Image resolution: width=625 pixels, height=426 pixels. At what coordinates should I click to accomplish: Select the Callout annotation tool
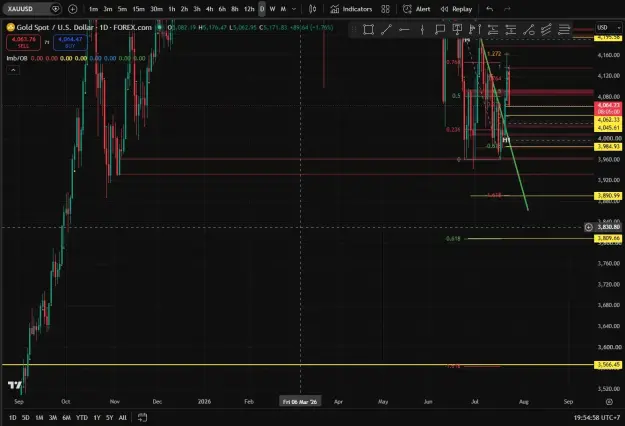pyautogui.click(x=440, y=29)
